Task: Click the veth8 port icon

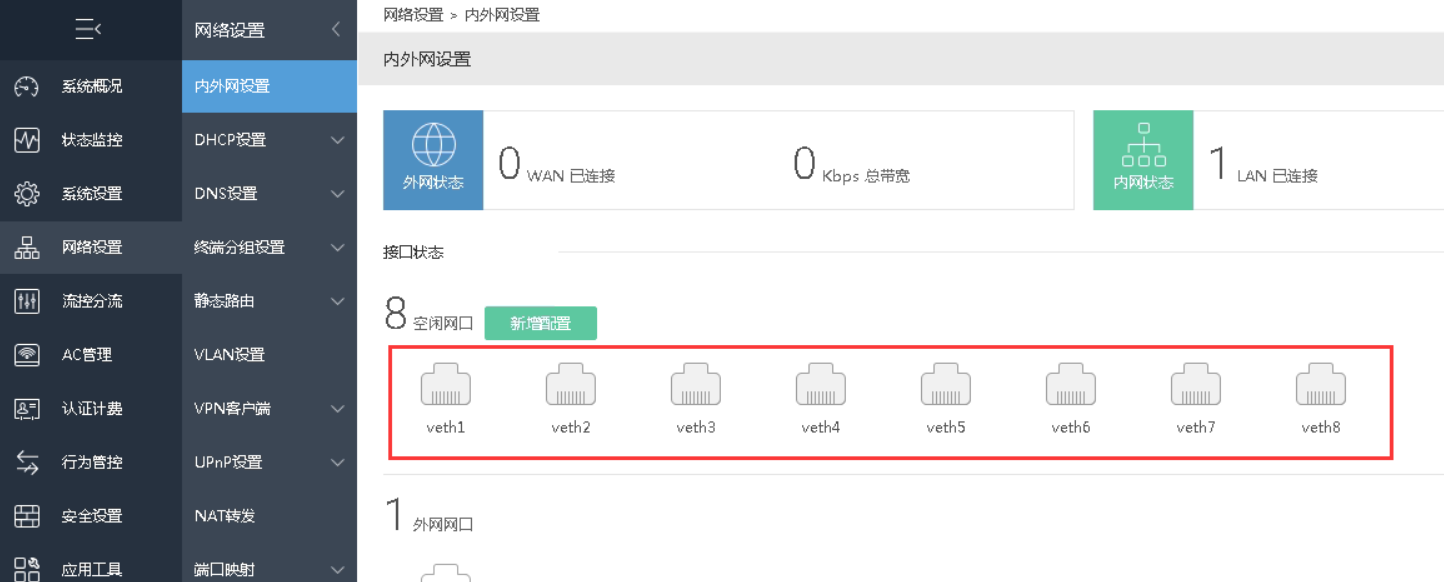Action: tap(1321, 384)
